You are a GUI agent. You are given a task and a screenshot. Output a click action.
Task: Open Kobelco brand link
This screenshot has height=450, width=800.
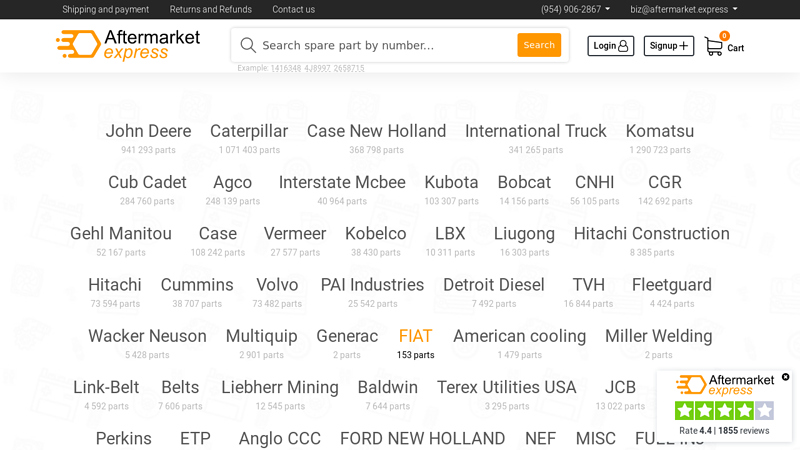376,233
